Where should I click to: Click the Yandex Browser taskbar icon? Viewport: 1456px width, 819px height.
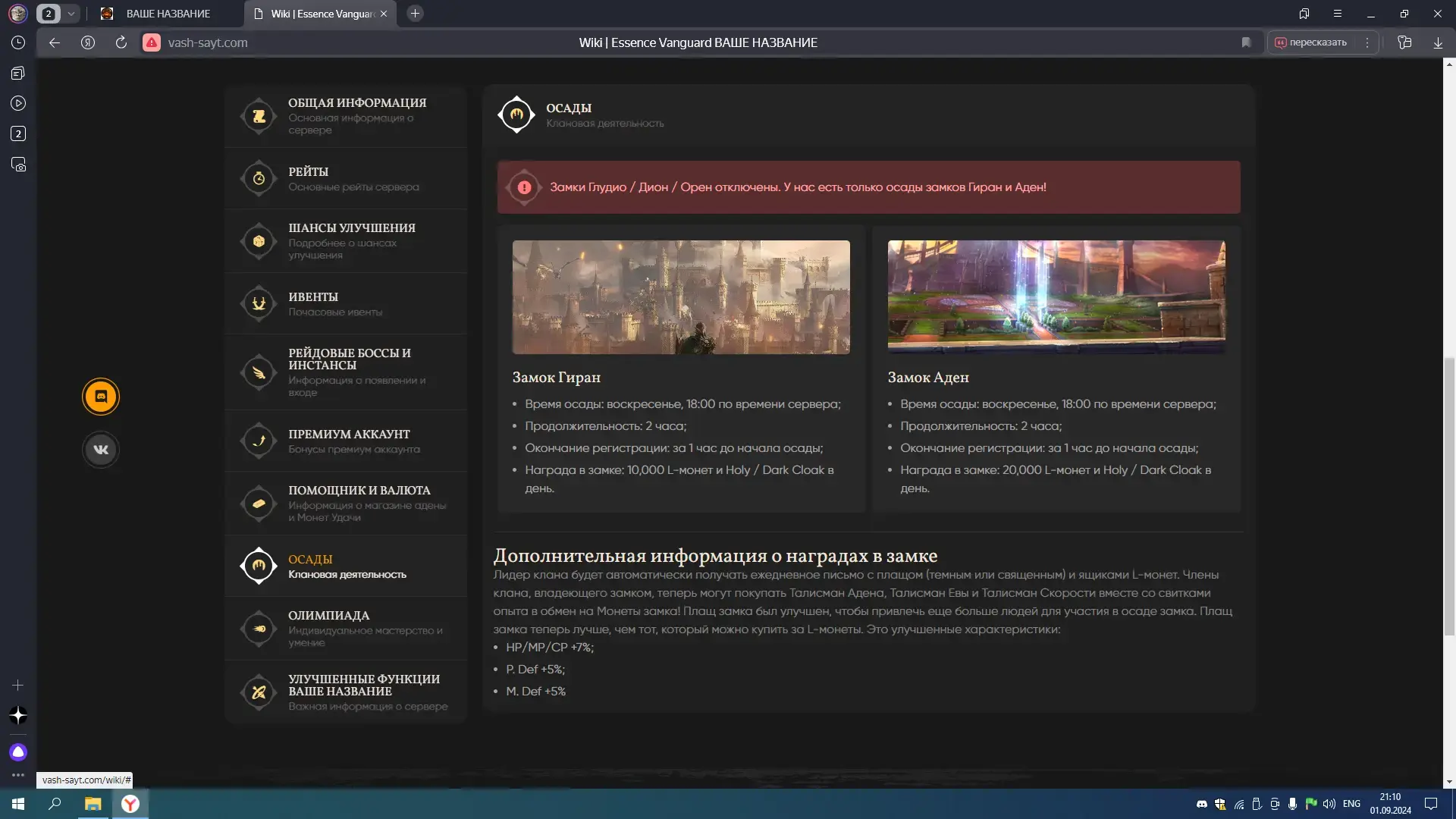point(130,804)
